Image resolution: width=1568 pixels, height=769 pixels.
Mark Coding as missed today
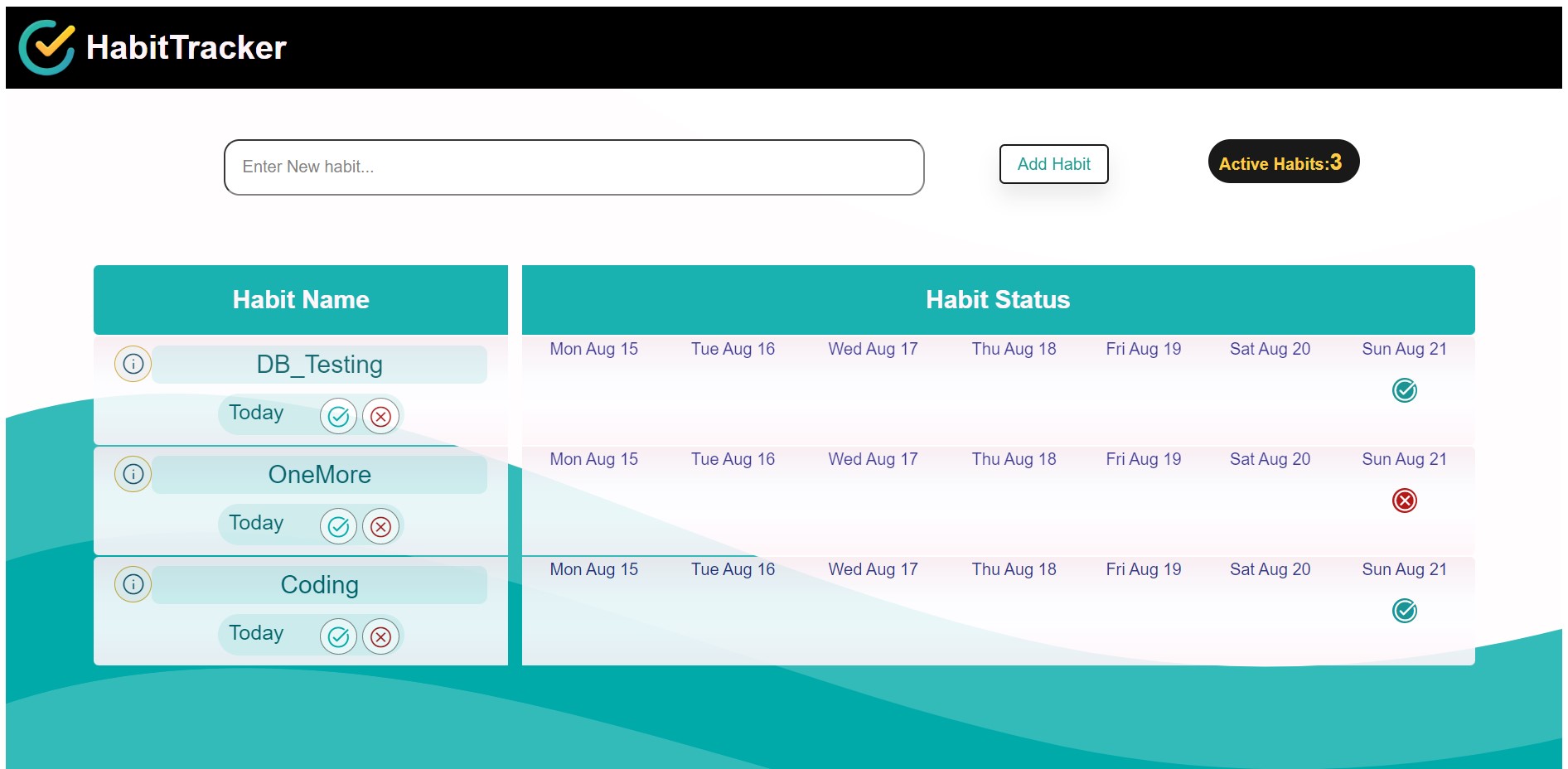380,636
